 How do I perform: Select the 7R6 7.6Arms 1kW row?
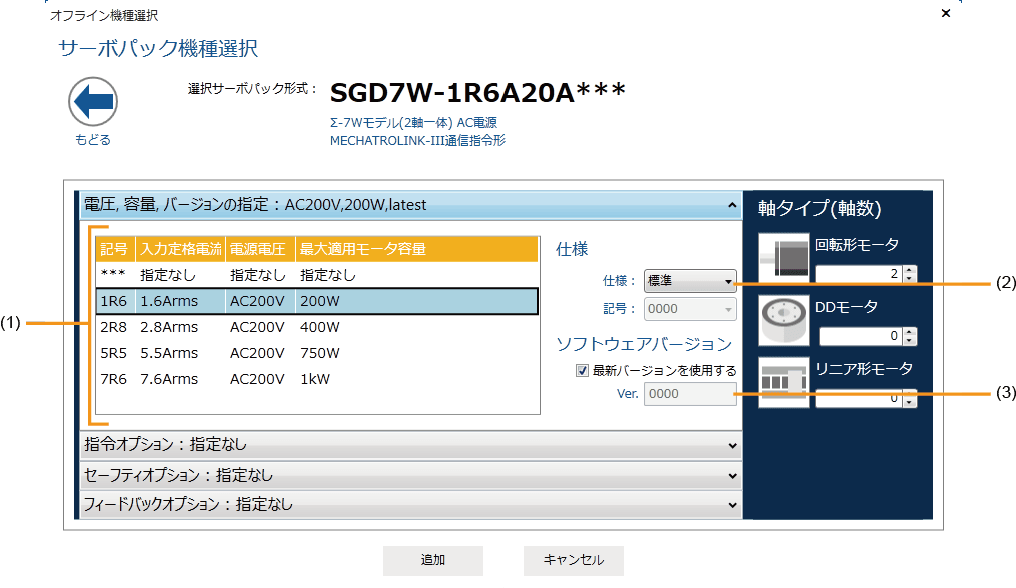click(x=317, y=379)
